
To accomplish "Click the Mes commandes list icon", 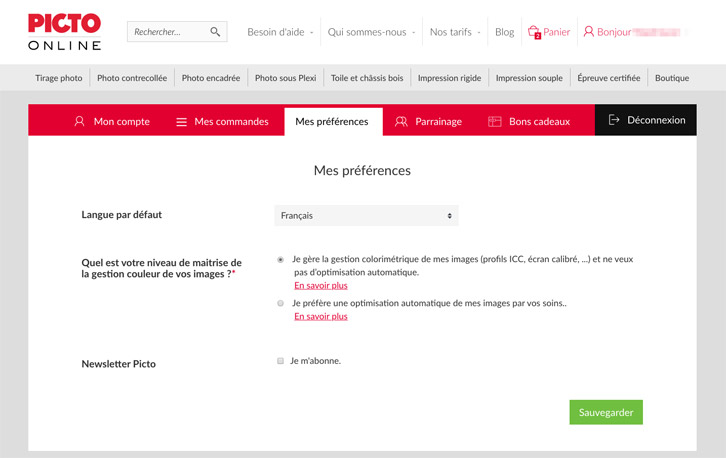I will click(181, 121).
